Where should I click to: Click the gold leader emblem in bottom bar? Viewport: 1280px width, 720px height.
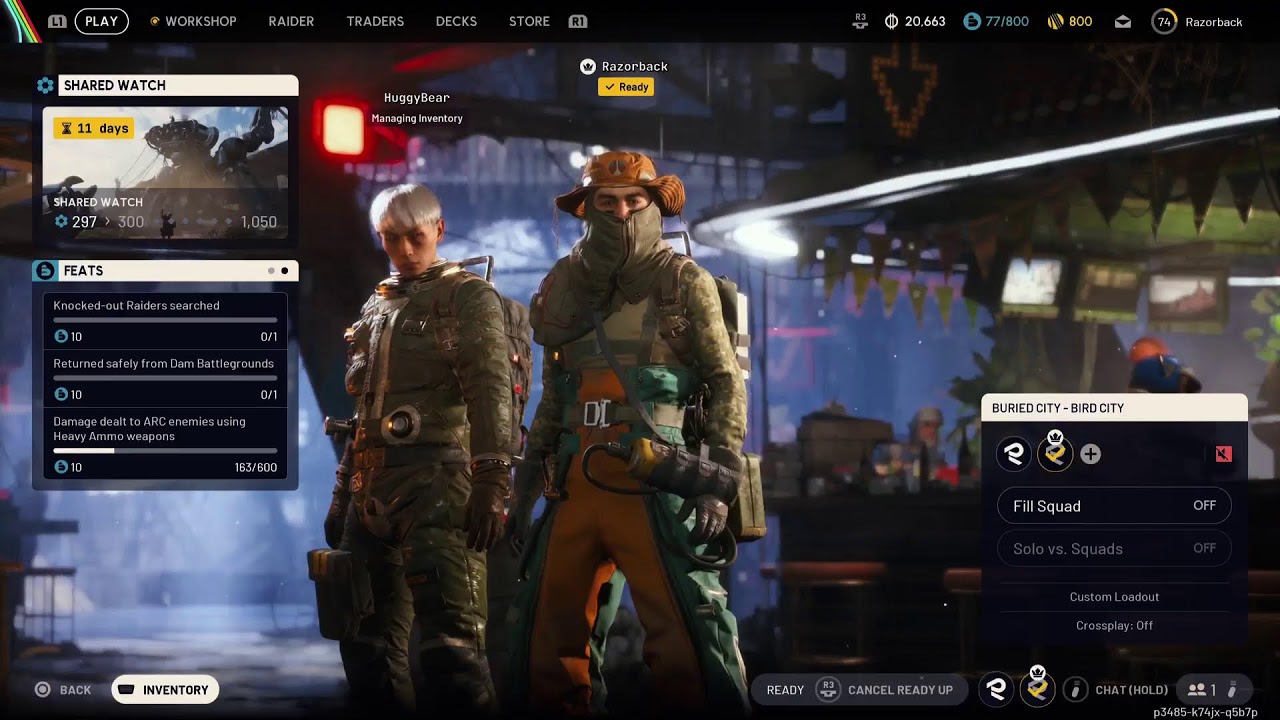click(x=1037, y=688)
